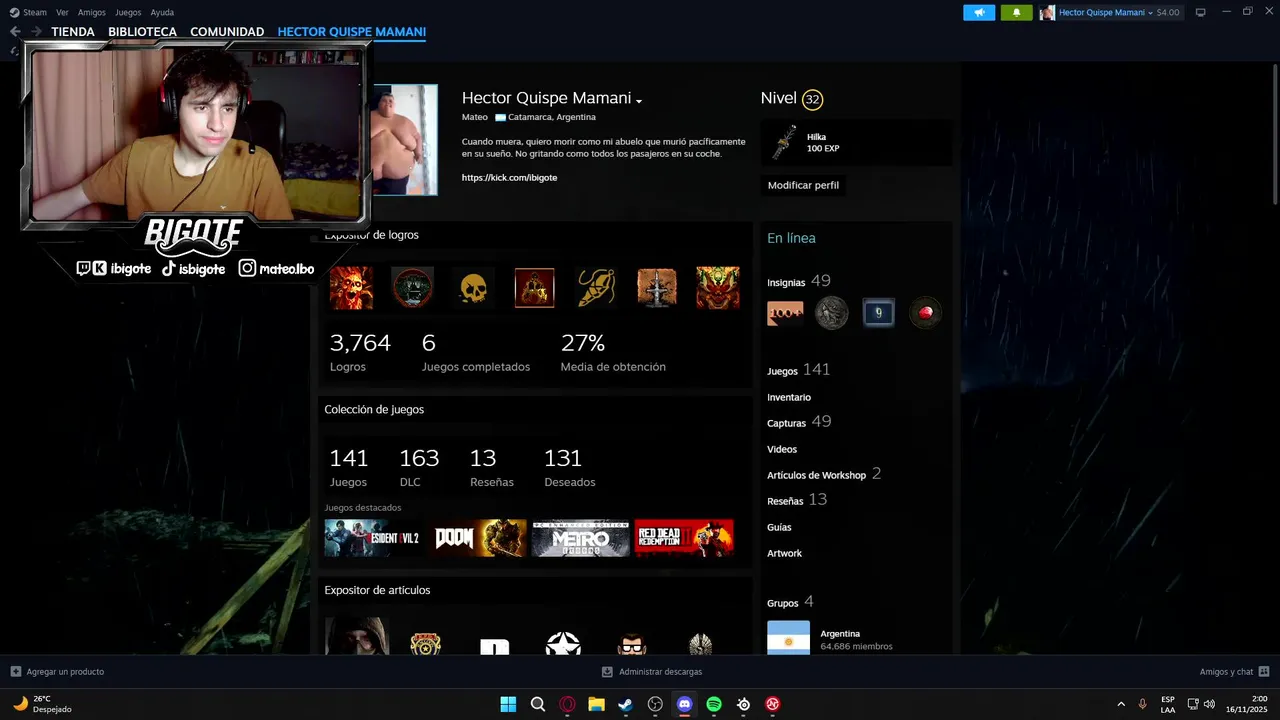Click the 131 Deseados wishlist count
The image size is (1280, 720).
point(569,468)
